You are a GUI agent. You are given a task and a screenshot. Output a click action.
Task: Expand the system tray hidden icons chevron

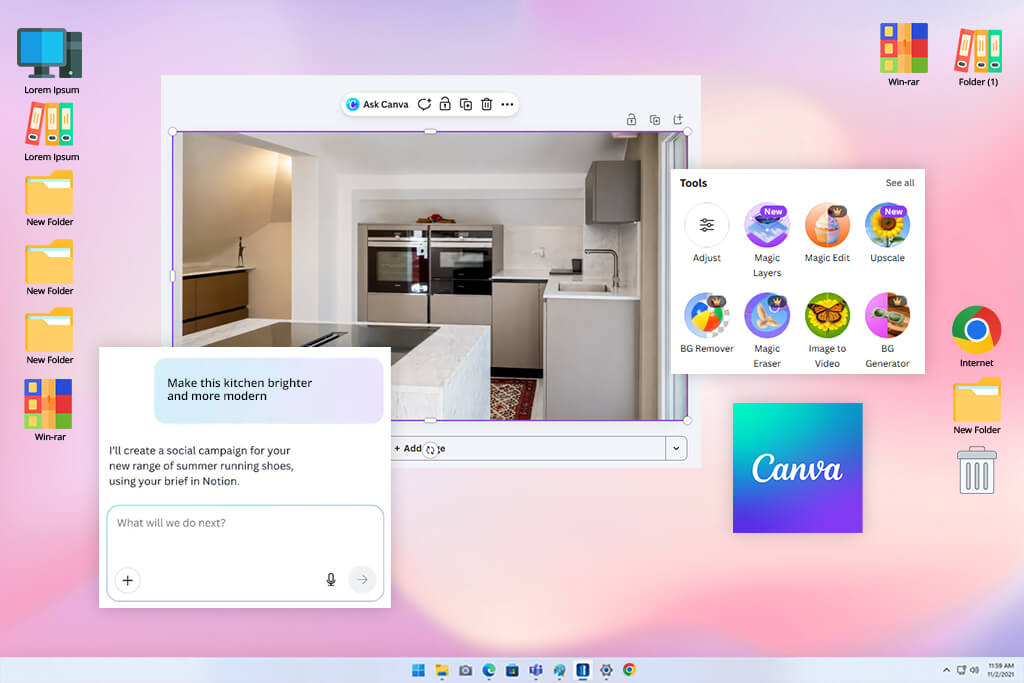[x=946, y=670]
